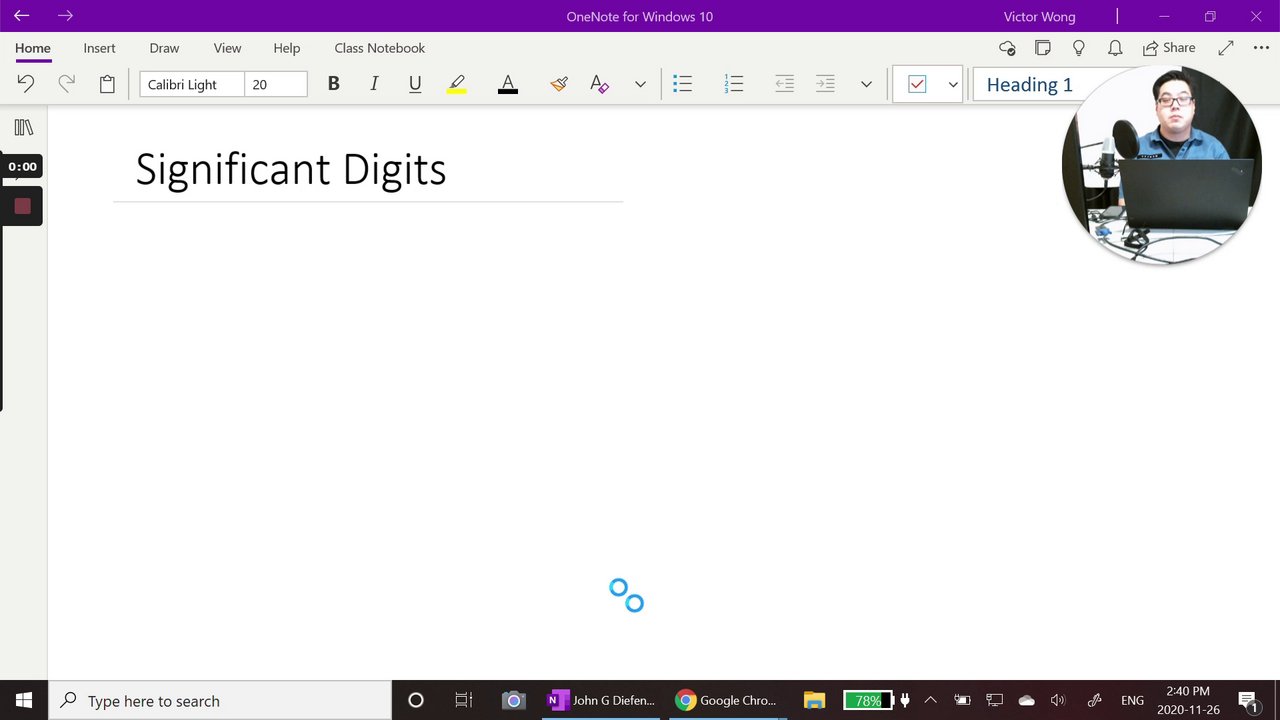
Task: Click the Undo arrow icon
Action: [26, 85]
